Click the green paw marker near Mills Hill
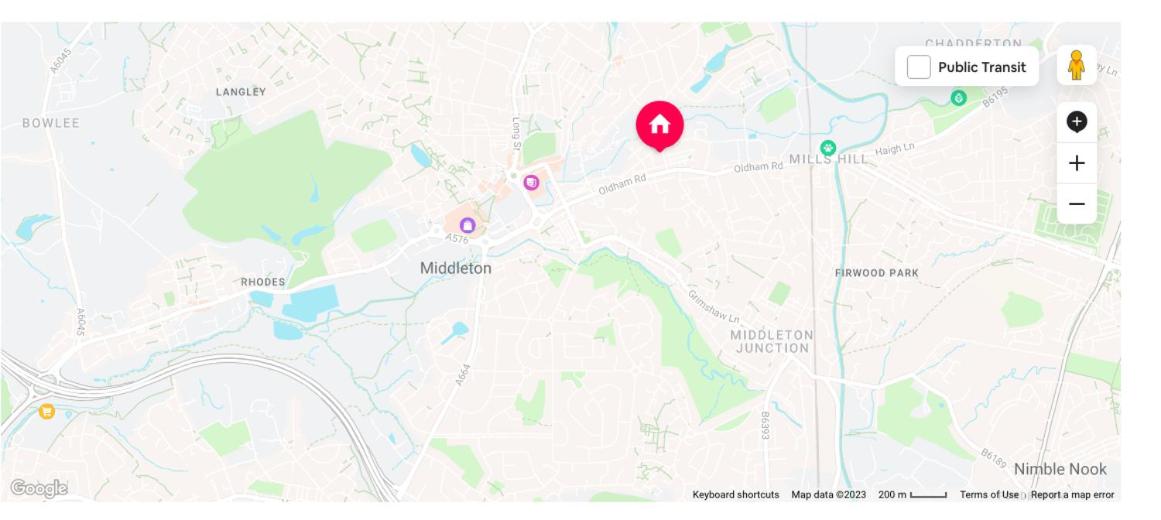The height and width of the screenshot is (520, 1161). (x=828, y=148)
